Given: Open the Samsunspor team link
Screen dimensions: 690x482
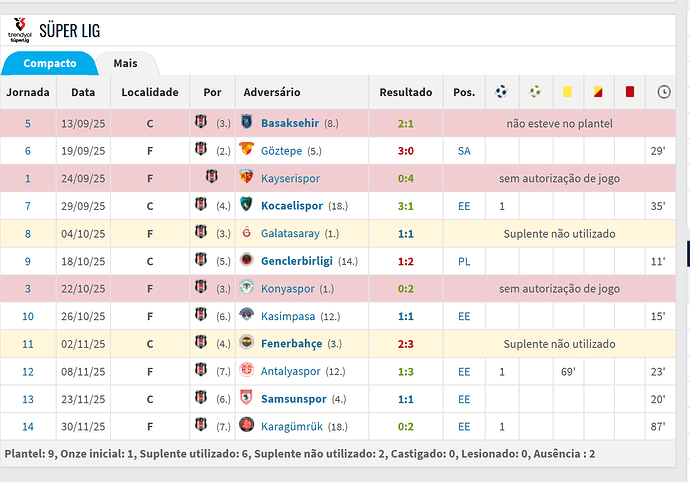Looking at the screenshot, I should click(x=294, y=399).
